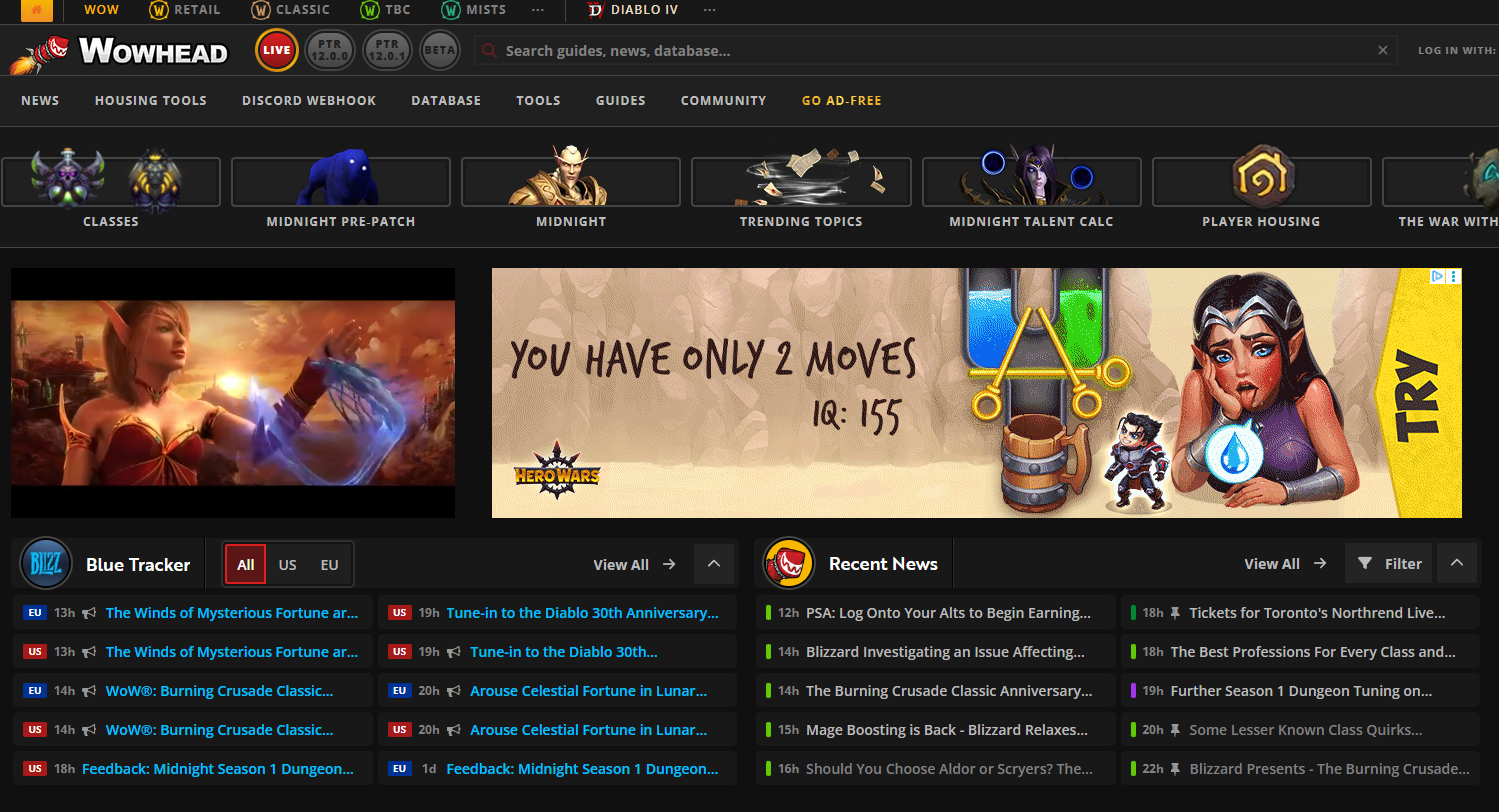Switch to PTR 12.0.1 version
Viewport: 1499px width, 812px height.
pos(386,50)
